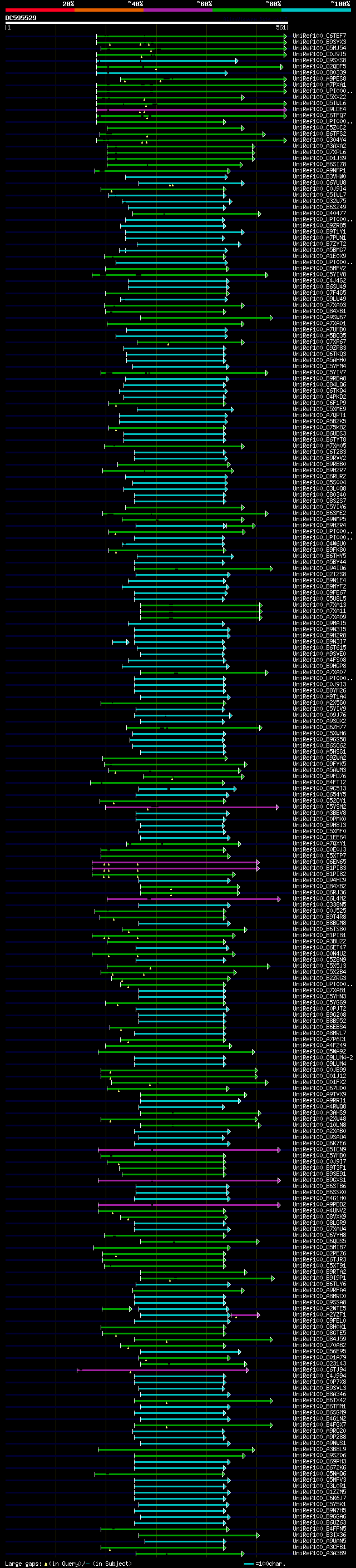The width and height of the screenshot is (356, 1568).
Task: Click the orange ~40% identity legend segment
Action: click(x=109, y=10)
